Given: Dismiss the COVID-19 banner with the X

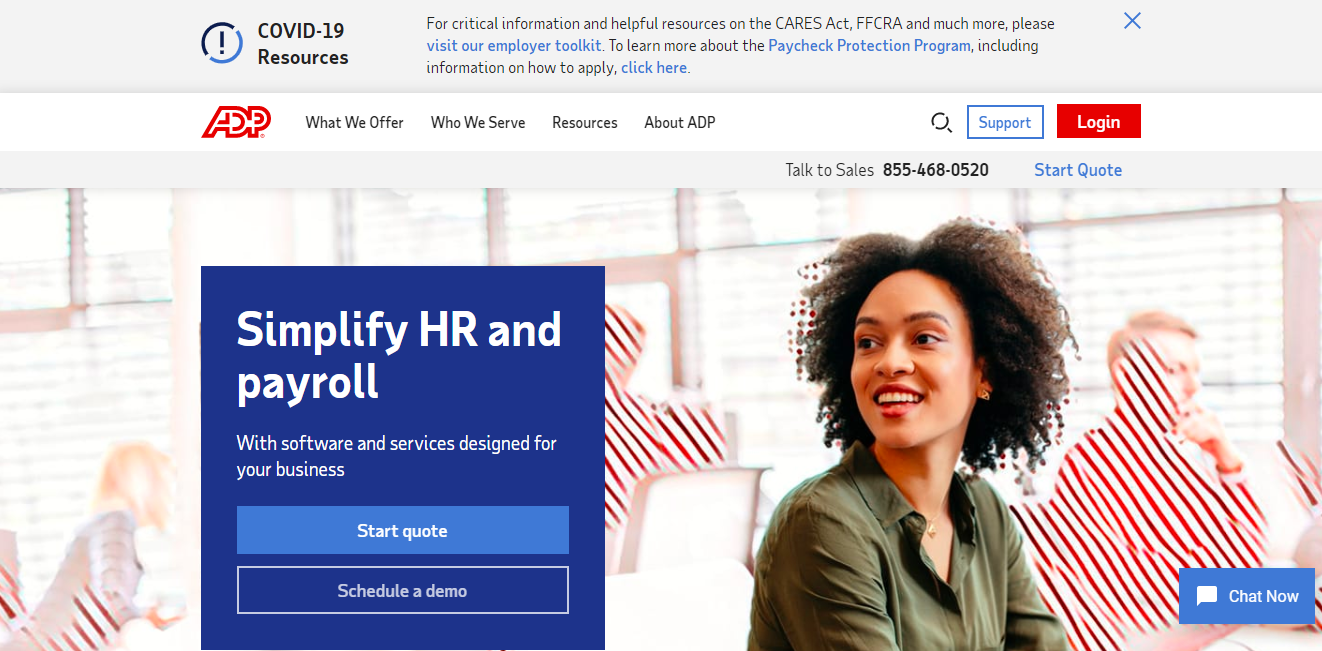Looking at the screenshot, I should 1132,21.
